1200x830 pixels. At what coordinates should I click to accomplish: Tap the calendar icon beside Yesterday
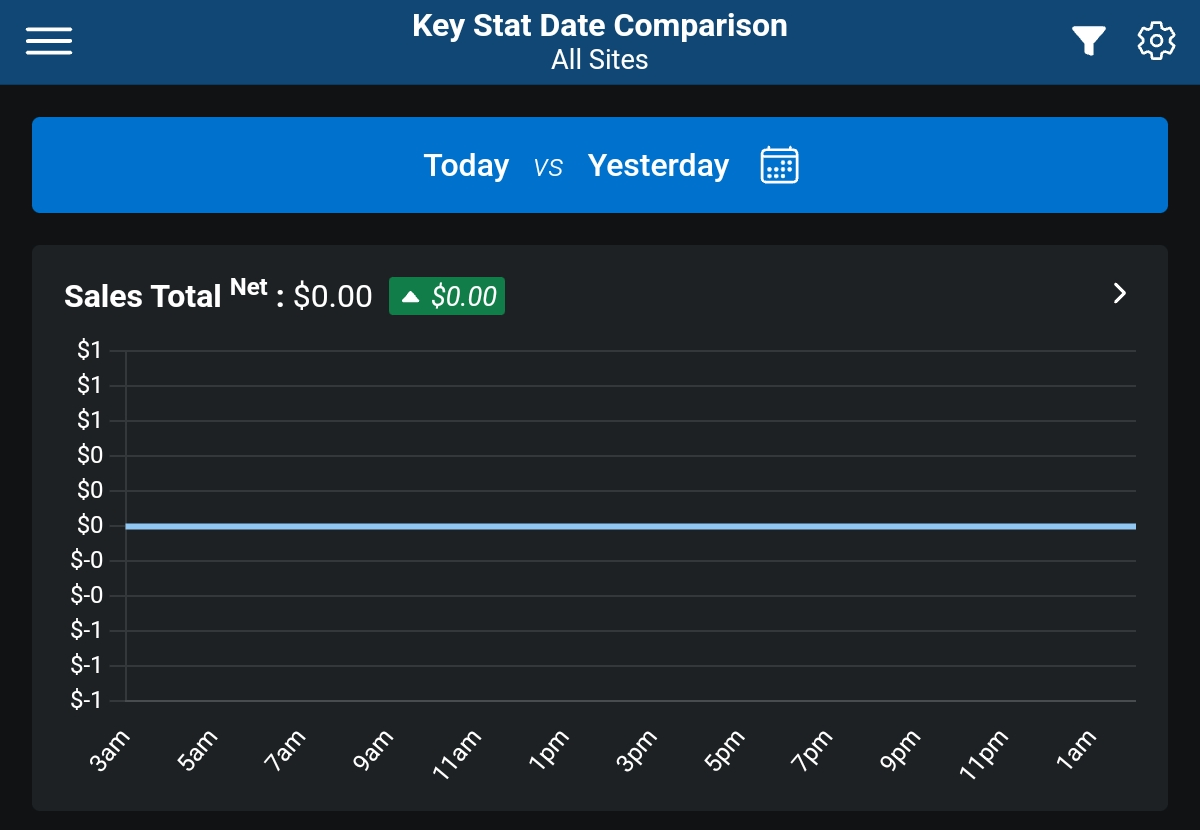(779, 165)
